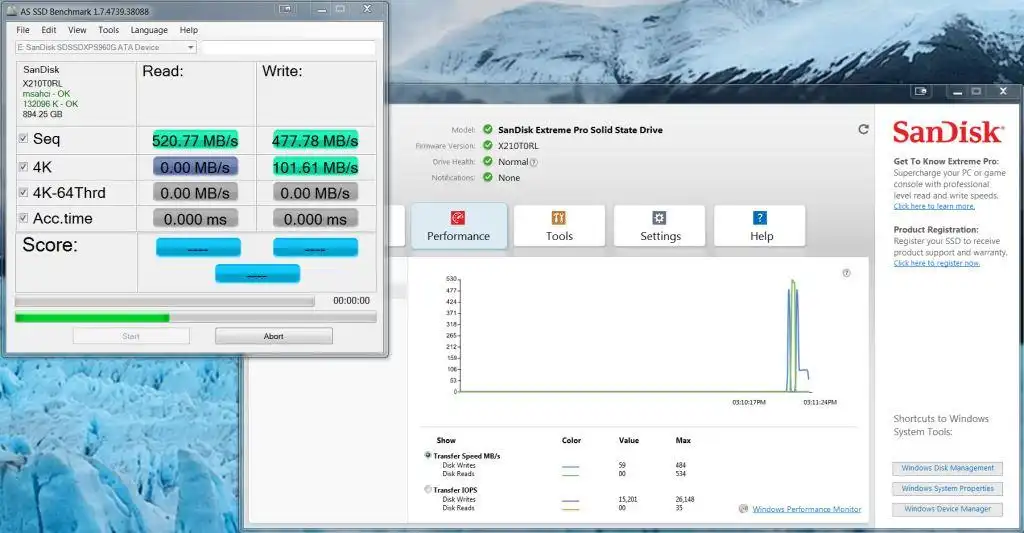
Task: Uncheck the Acc.time test checkbox
Action: [24, 218]
